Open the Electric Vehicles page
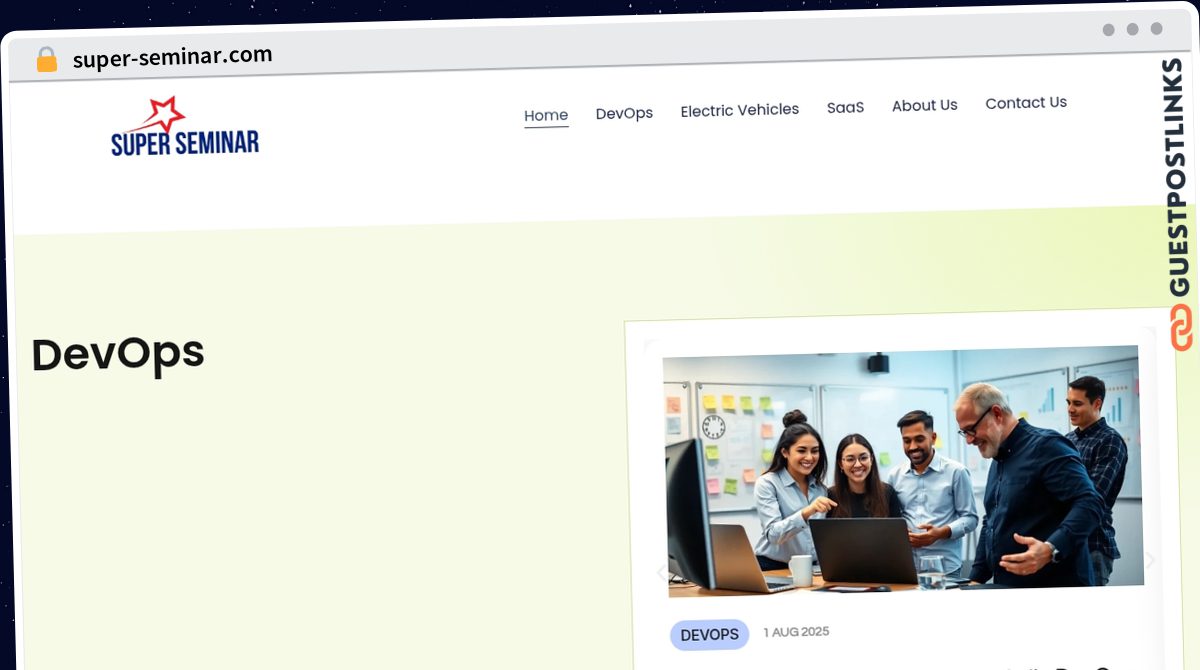 [739, 109]
